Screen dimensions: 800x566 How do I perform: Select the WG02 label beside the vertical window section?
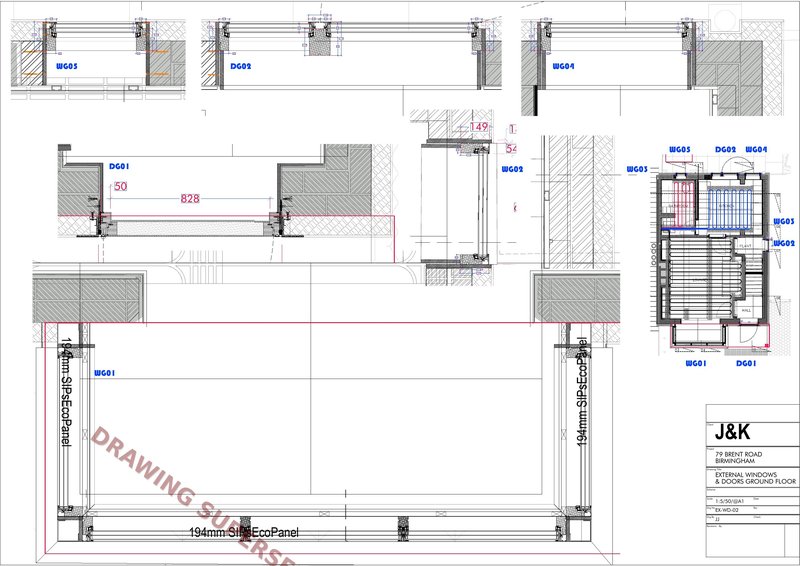point(512,169)
